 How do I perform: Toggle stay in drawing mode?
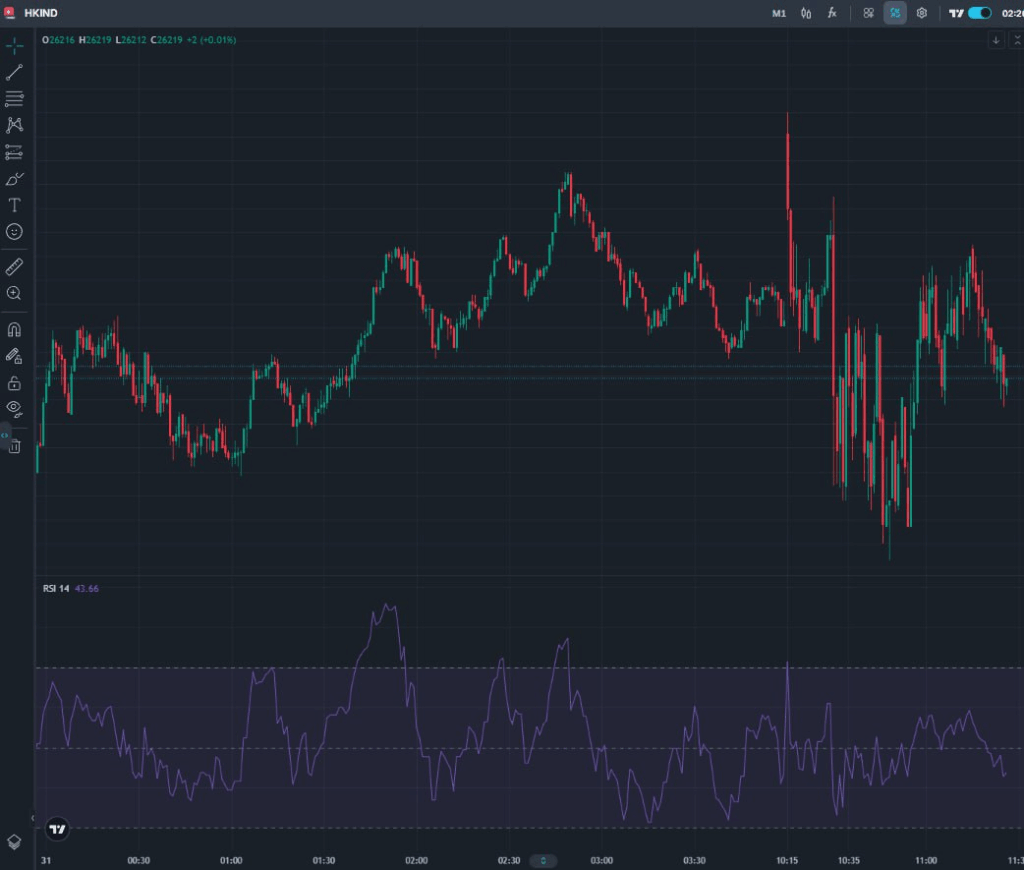[14, 356]
